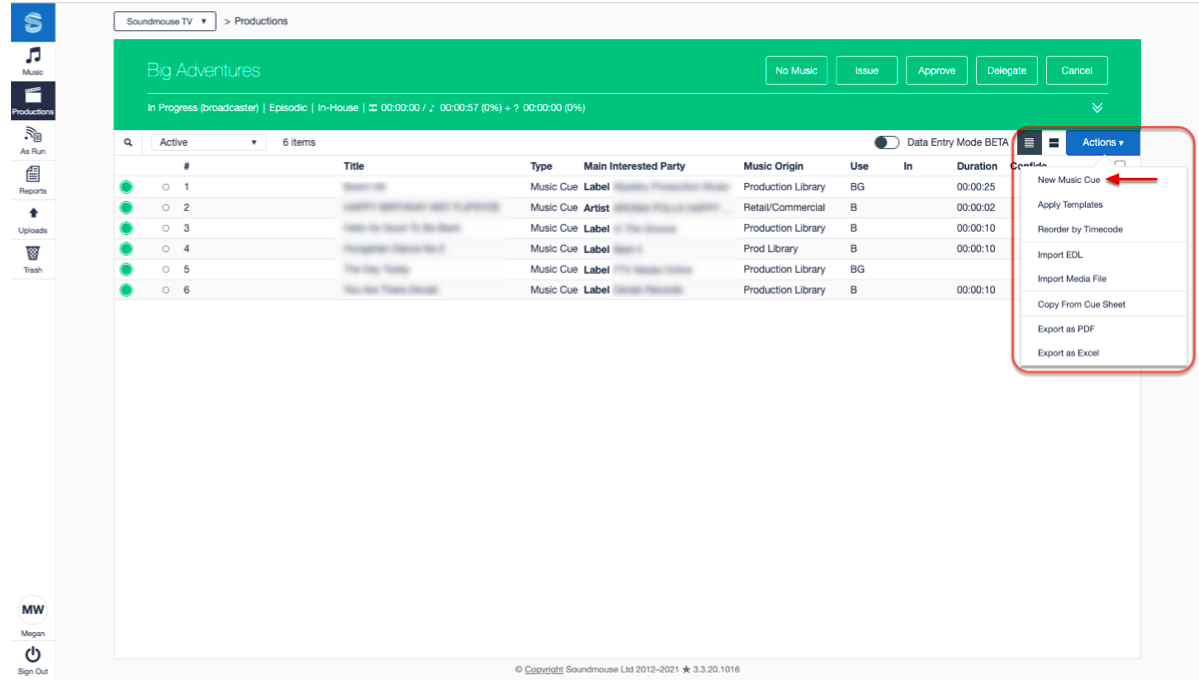Select radio button for cue 2
This screenshot has width=1199, height=680.
(165, 207)
